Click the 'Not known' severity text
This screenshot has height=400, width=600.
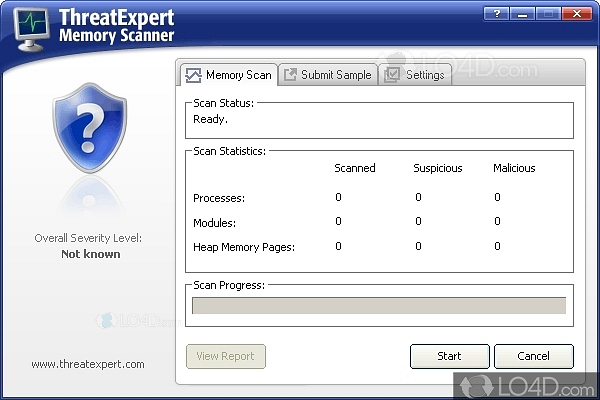pos(91,254)
